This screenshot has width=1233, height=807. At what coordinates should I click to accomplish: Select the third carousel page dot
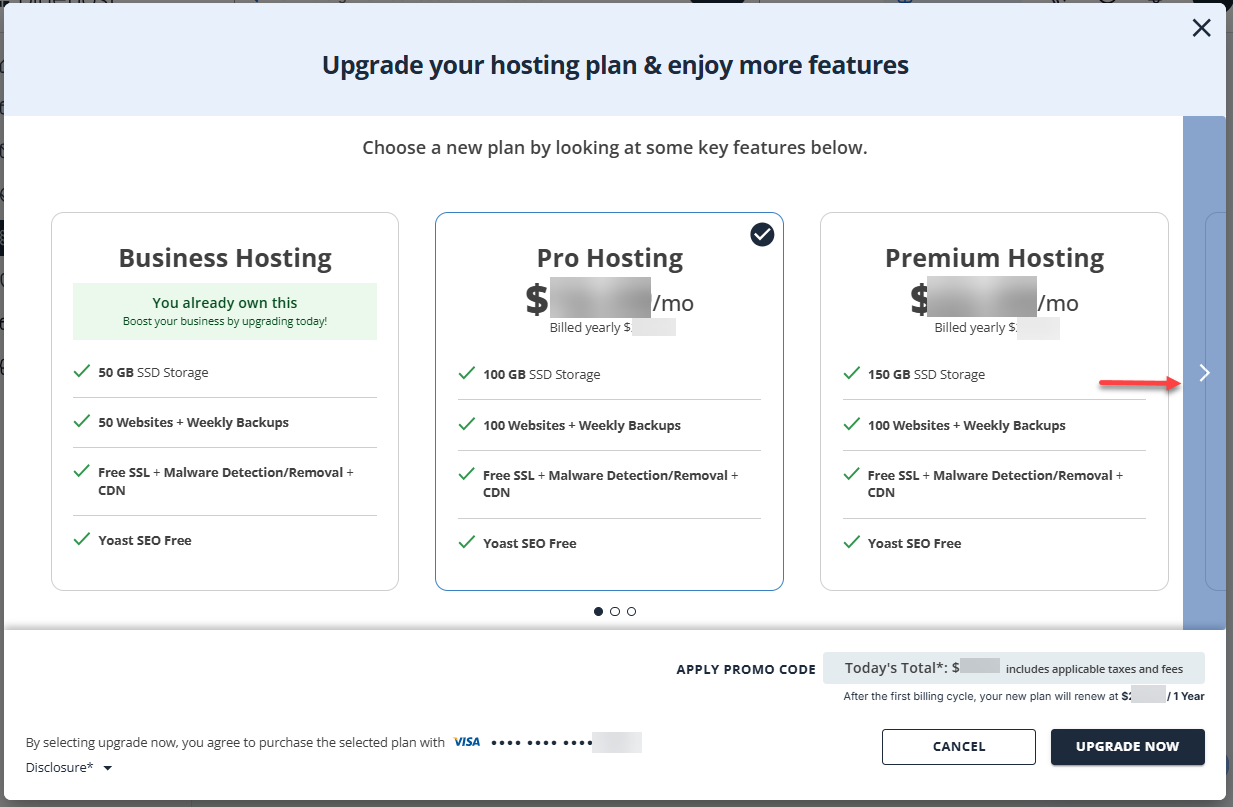click(x=631, y=611)
